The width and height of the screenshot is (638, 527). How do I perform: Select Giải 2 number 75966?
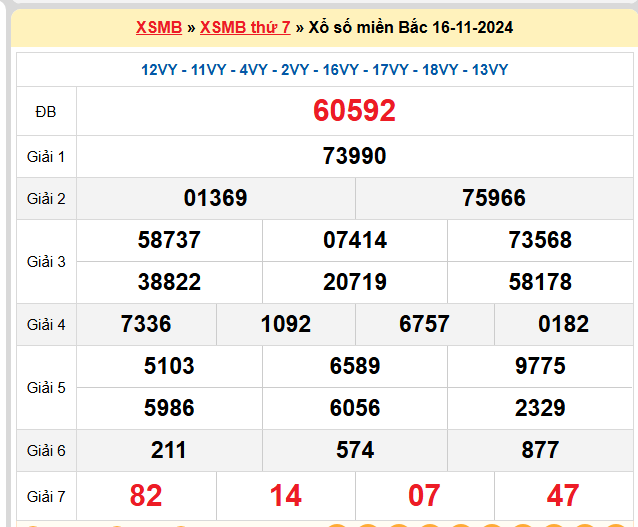click(x=494, y=198)
